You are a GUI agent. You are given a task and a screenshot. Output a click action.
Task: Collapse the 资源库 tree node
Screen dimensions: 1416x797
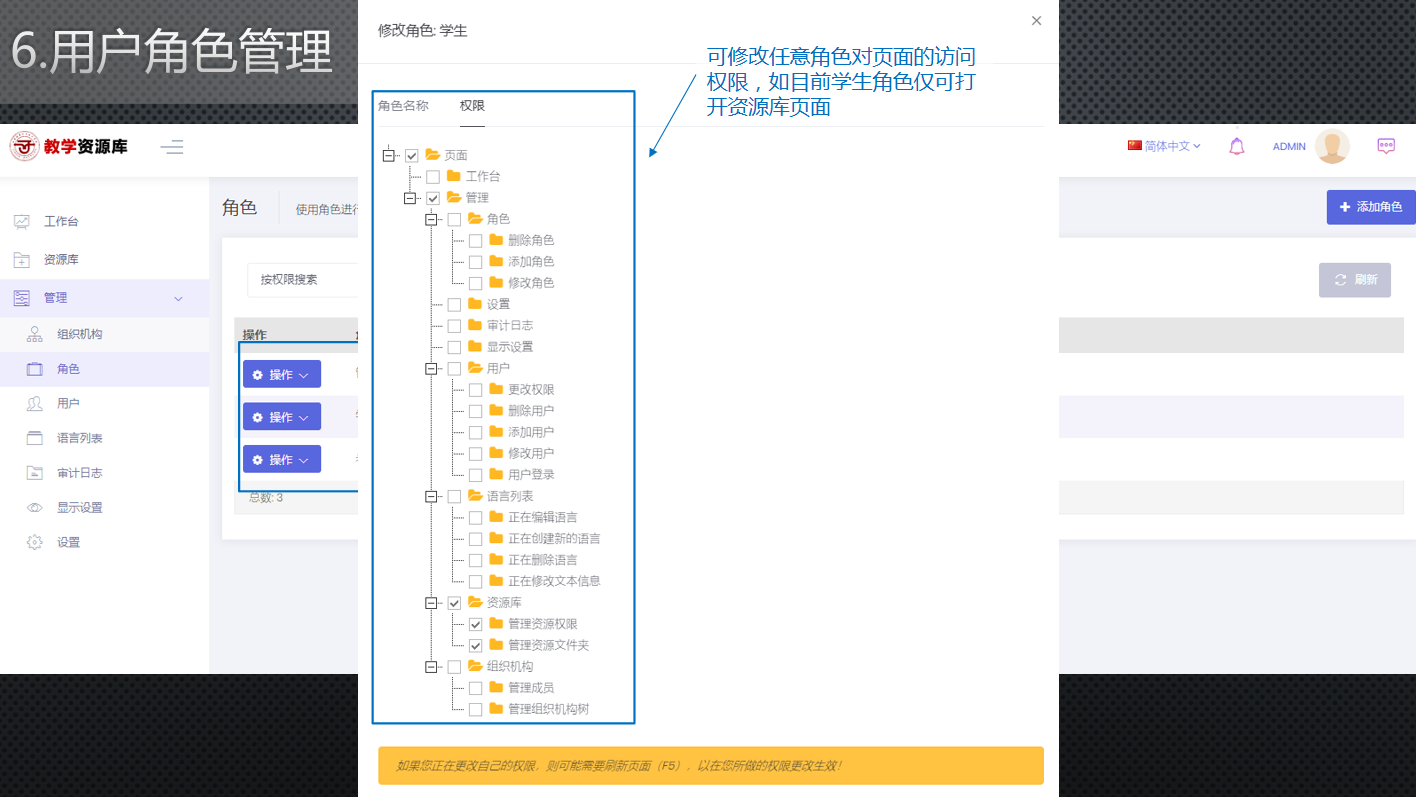tap(431, 602)
